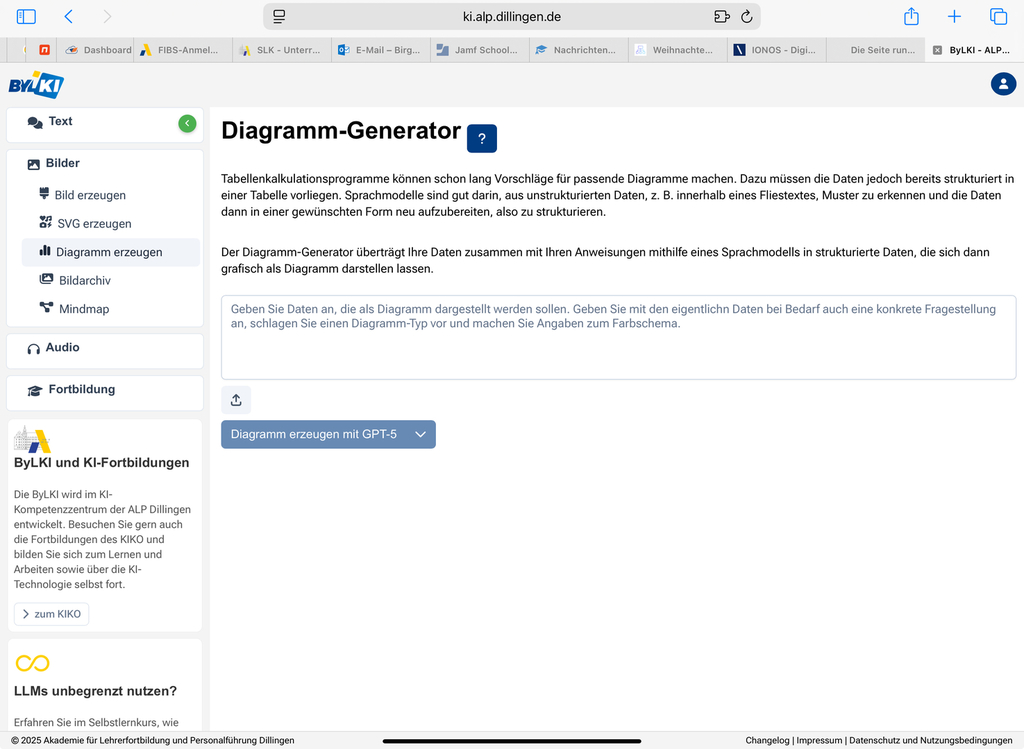
Task: Open Mindmap from the Bilder menu
Action: coord(84,309)
